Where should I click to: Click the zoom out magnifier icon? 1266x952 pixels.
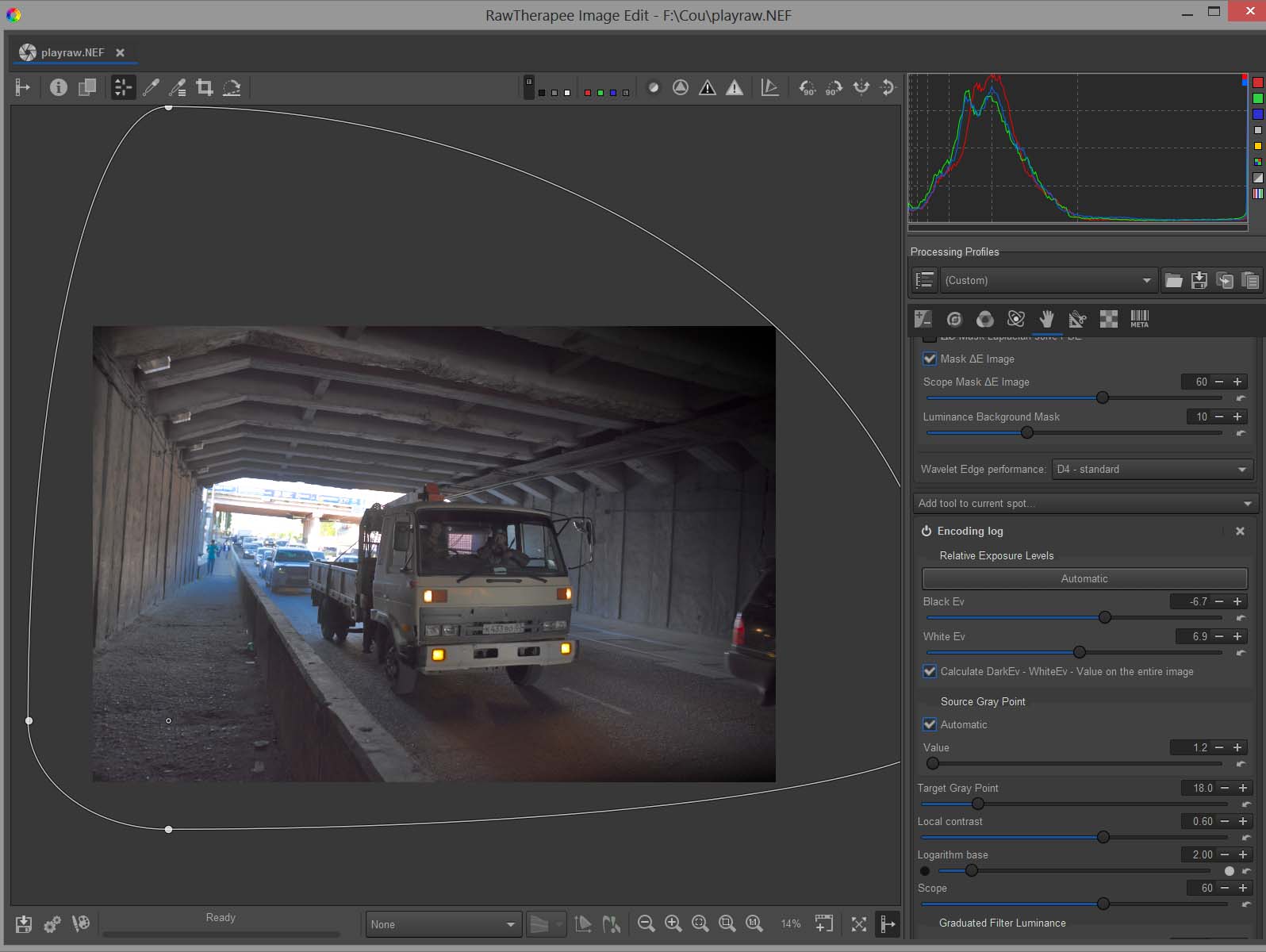pyautogui.click(x=646, y=923)
